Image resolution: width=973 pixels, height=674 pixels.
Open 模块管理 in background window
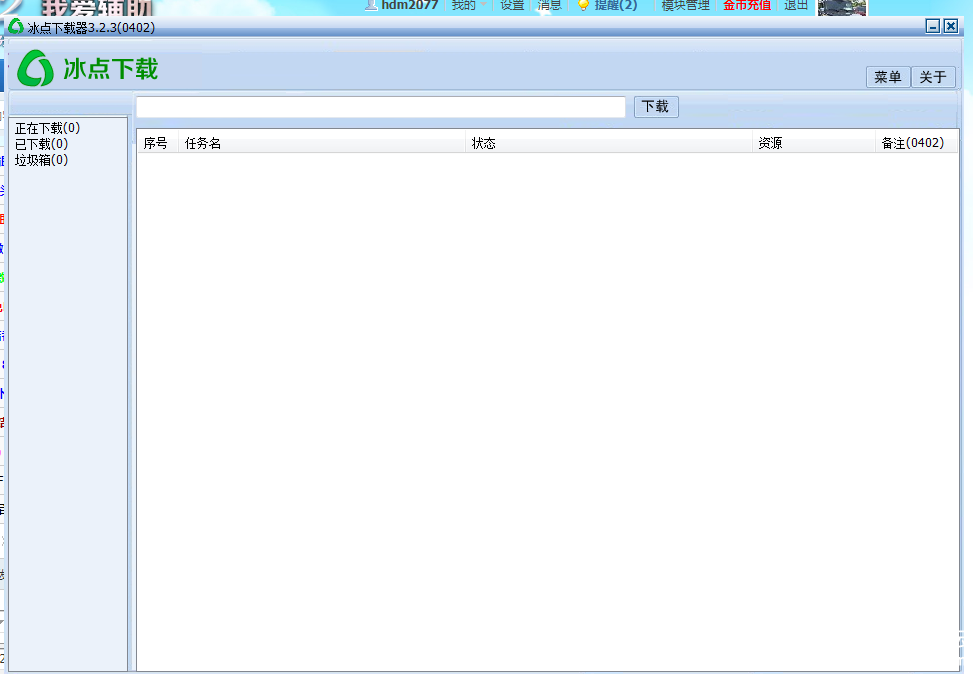point(685,5)
